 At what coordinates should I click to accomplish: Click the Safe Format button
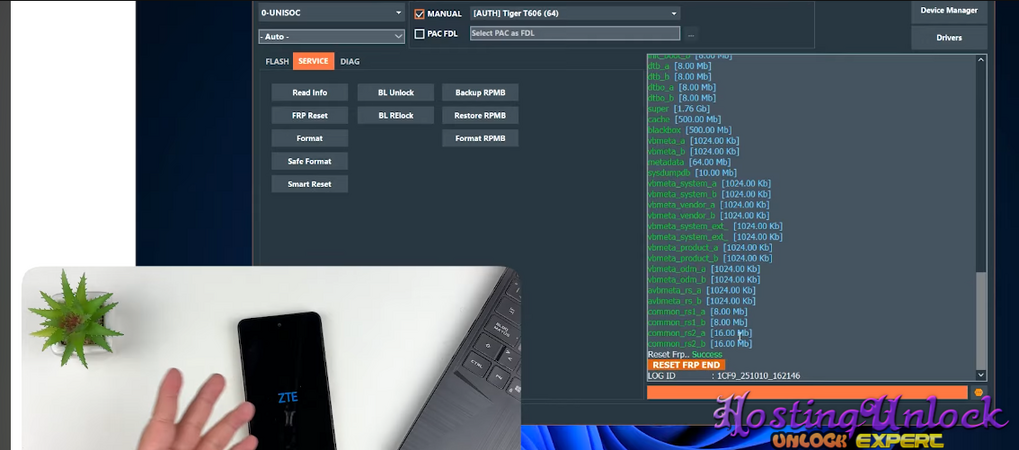(310, 161)
